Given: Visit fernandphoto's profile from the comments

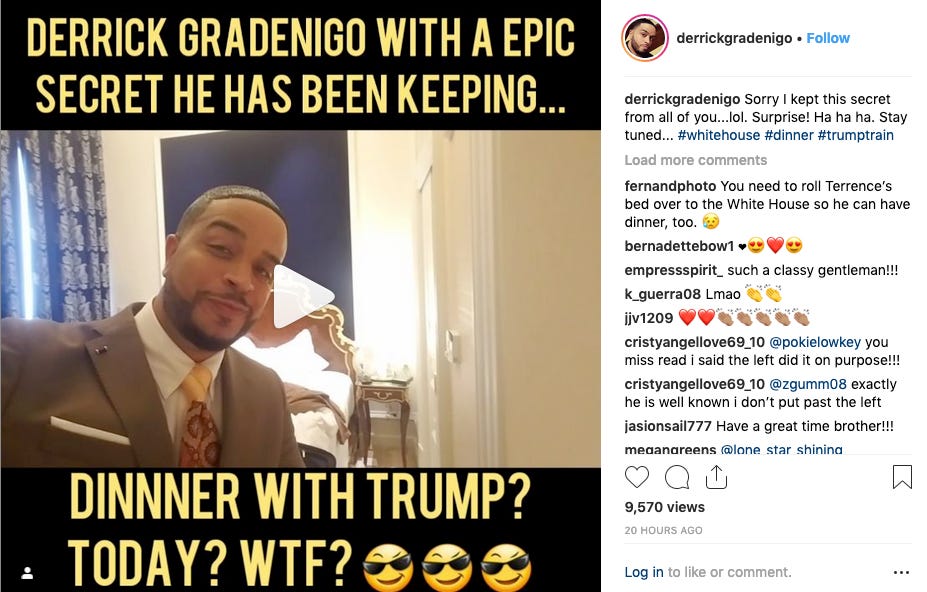Looking at the screenshot, I should click(670, 186).
